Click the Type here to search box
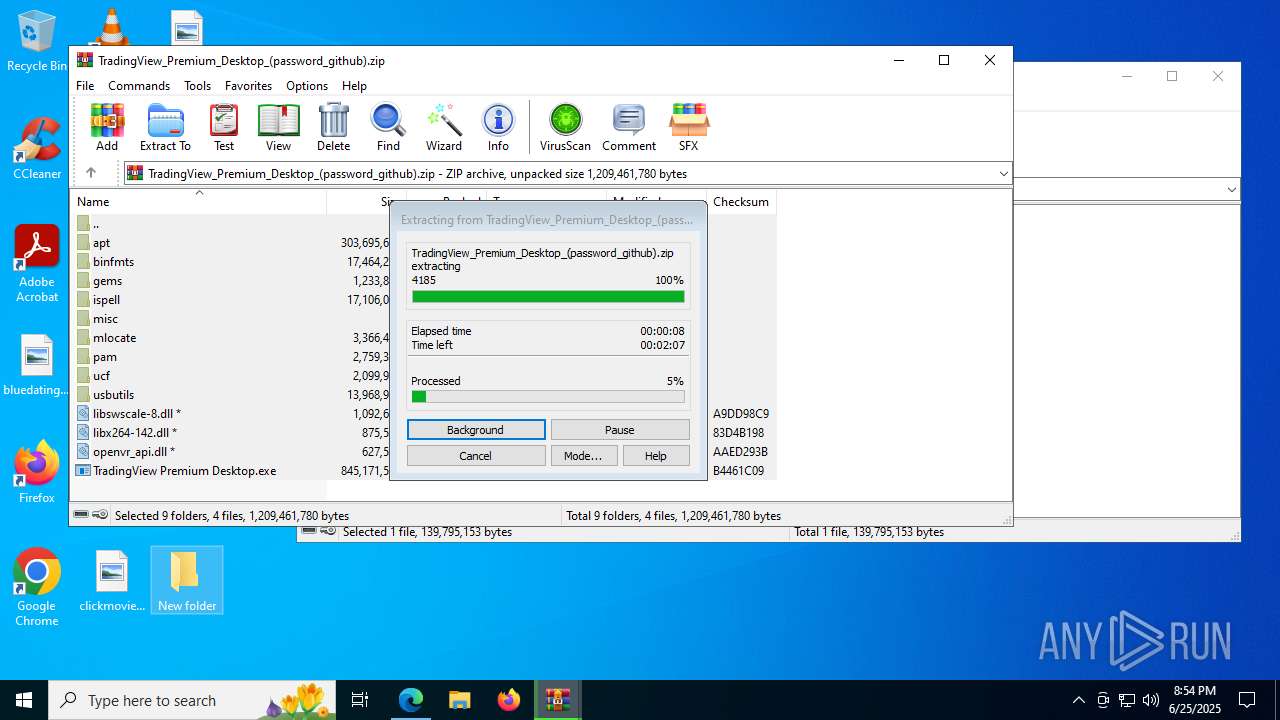The width and height of the screenshot is (1280, 720). pyautogui.click(x=194, y=700)
